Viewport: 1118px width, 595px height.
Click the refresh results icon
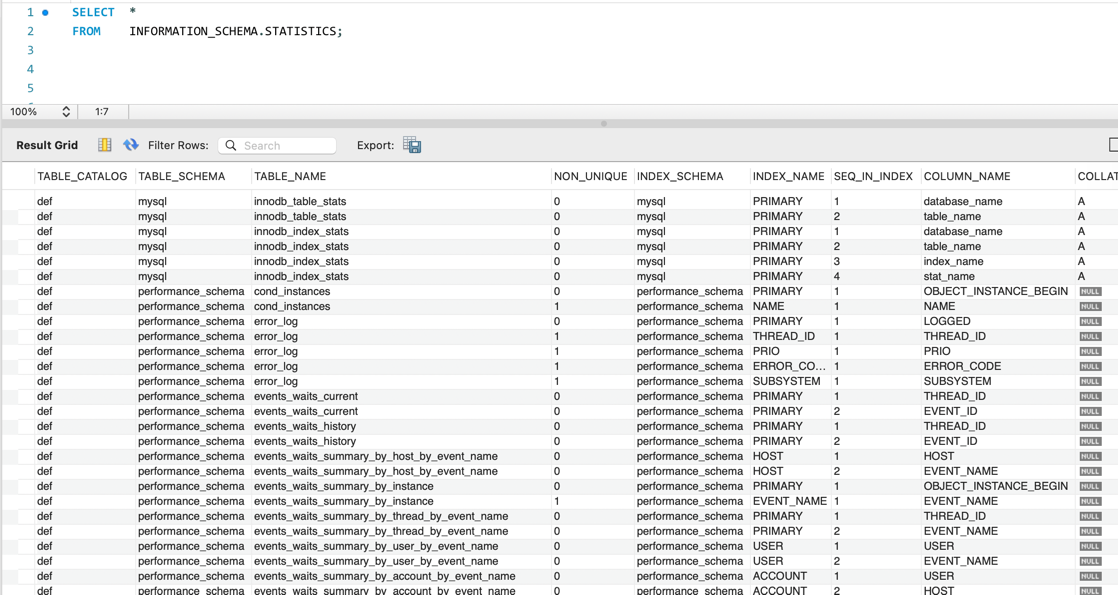[x=131, y=145]
